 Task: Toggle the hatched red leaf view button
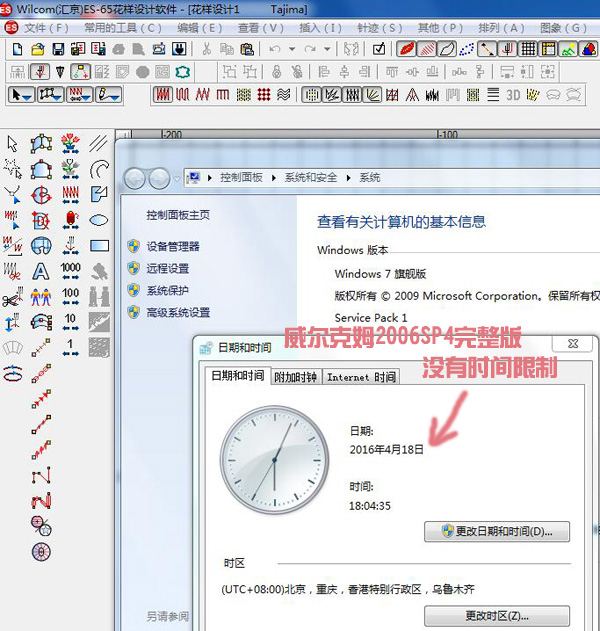pyautogui.click(x=427, y=49)
